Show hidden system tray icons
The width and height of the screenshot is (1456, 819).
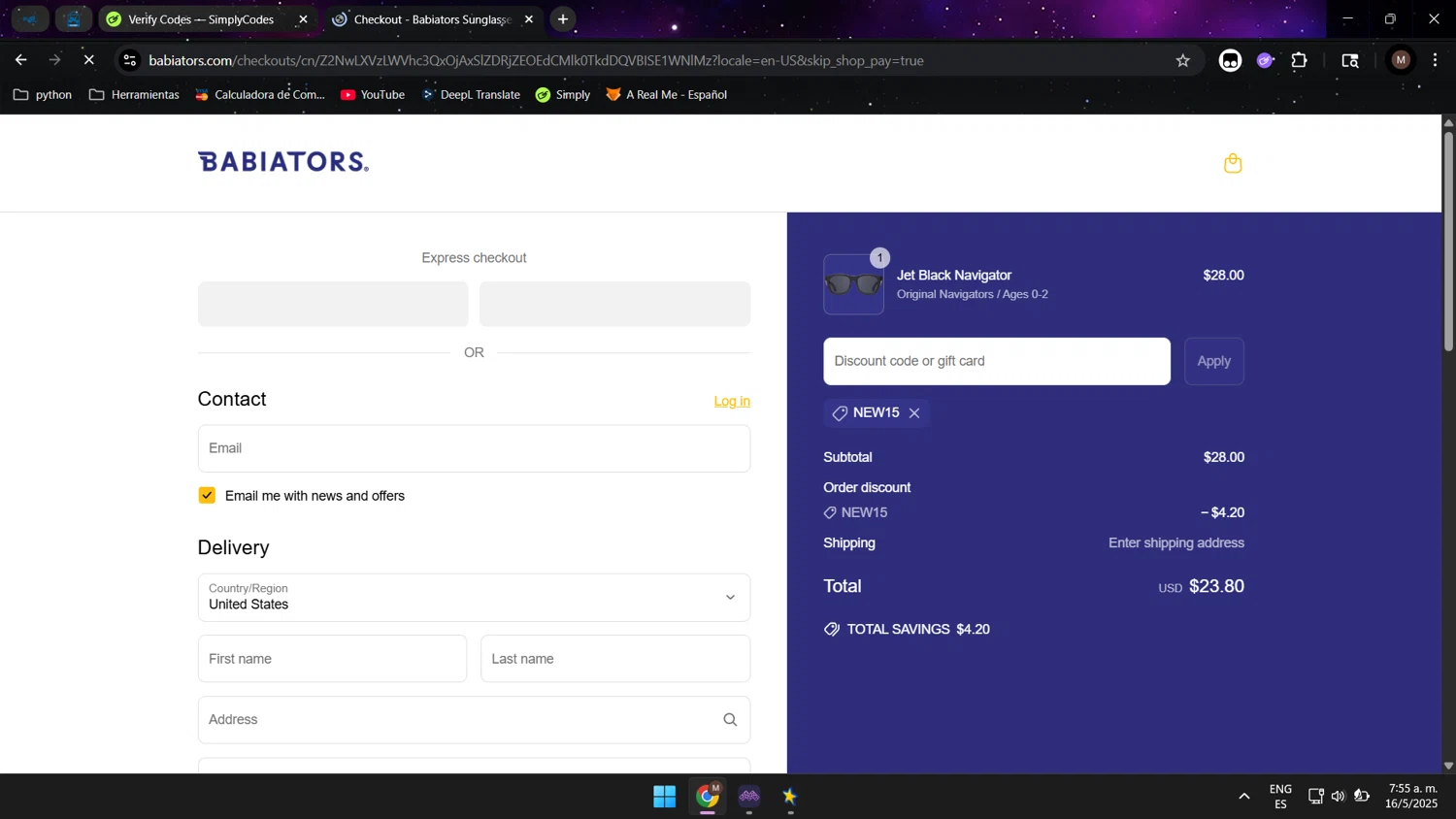click(x=1244, y=797)
